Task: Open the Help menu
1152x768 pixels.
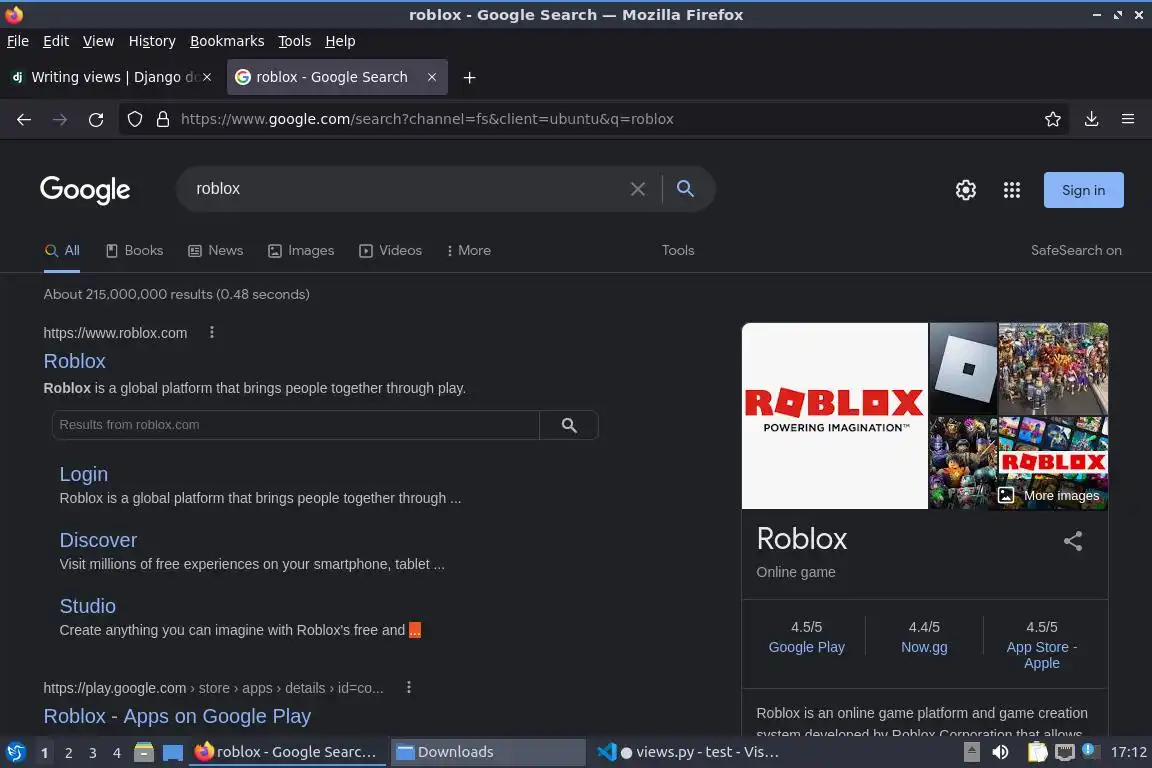Action: 340,41
